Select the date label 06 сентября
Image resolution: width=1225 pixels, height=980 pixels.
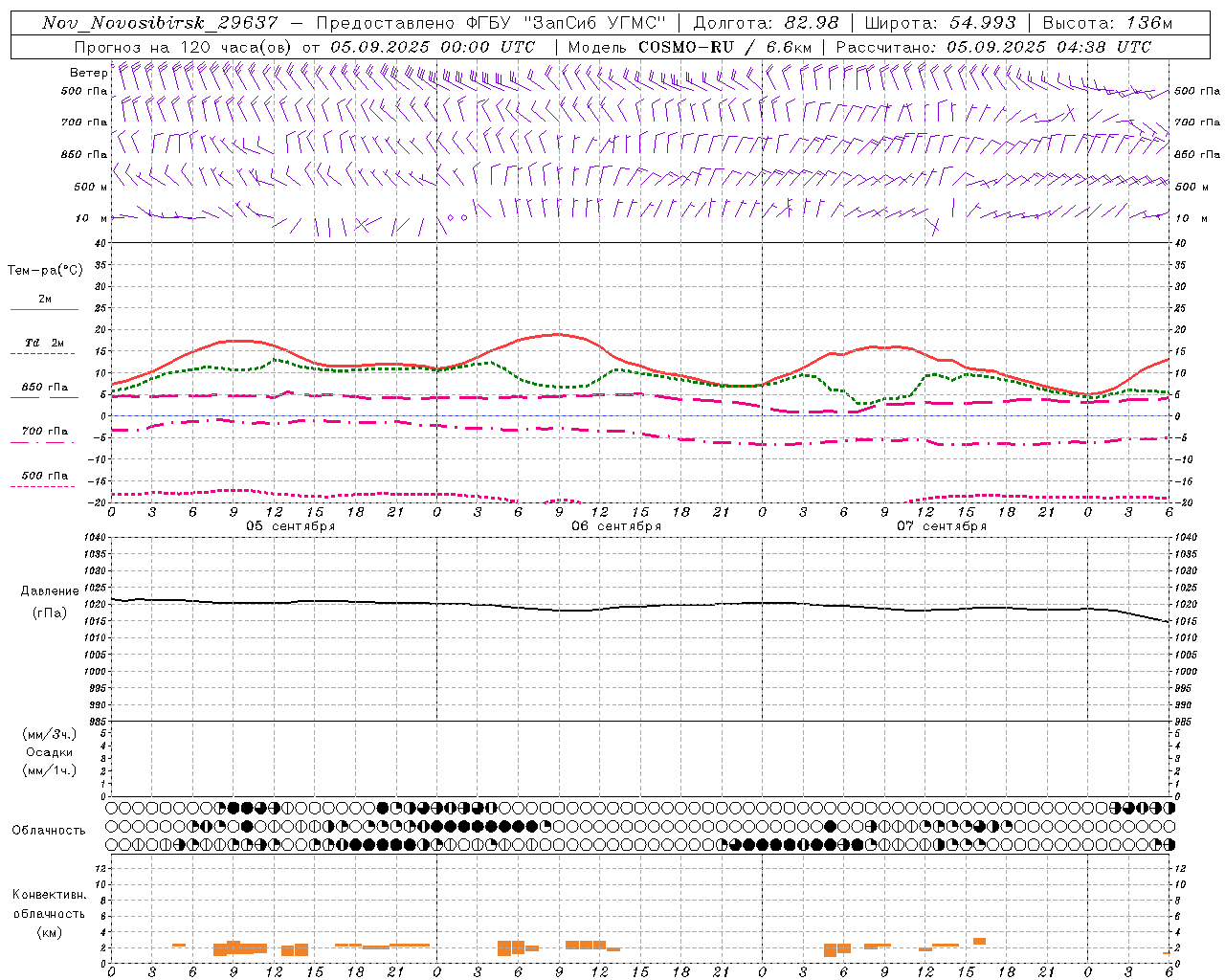pos(616,526)
